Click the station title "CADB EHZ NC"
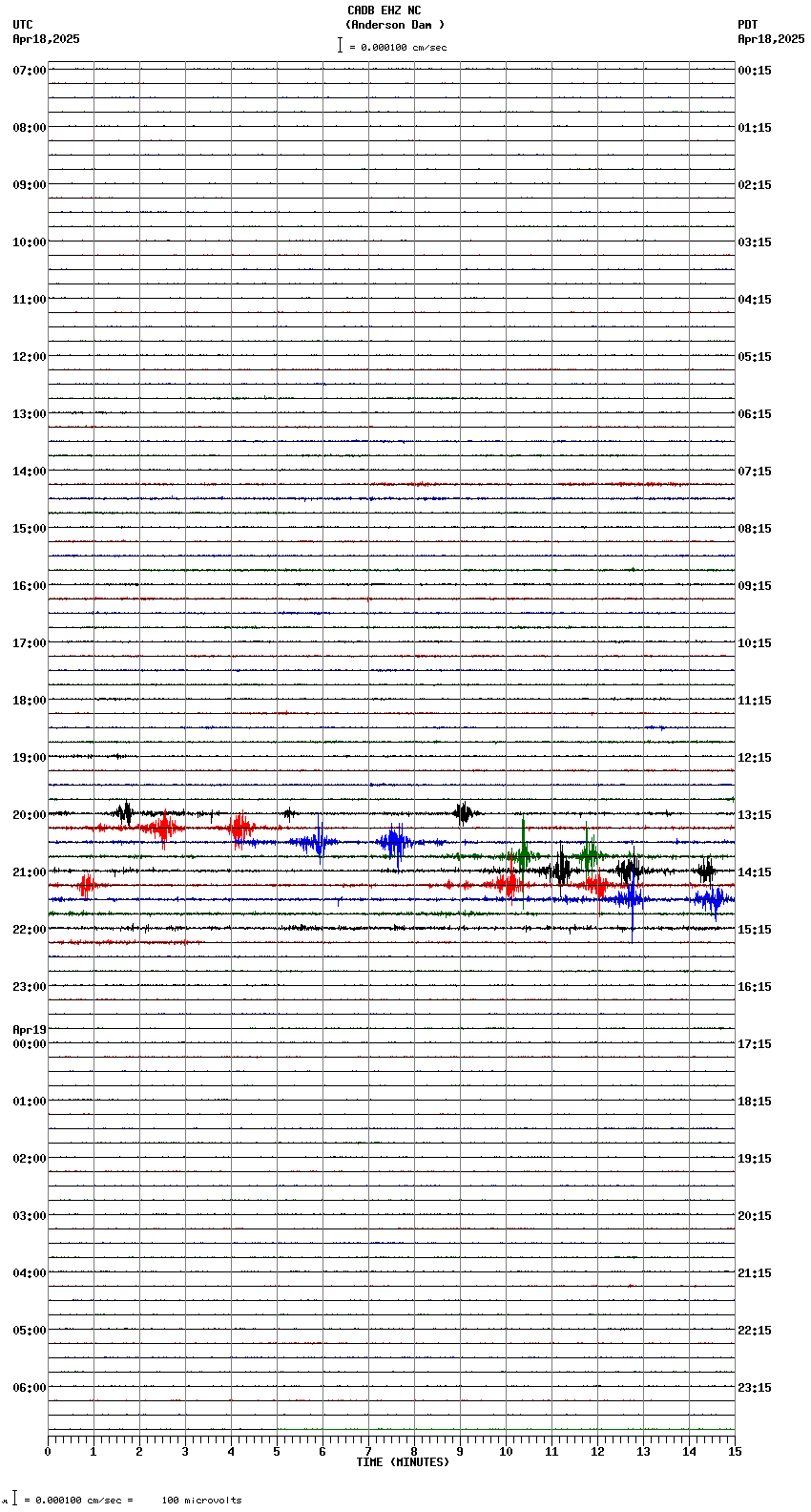811x1512 pixels. tap(384, 10)
